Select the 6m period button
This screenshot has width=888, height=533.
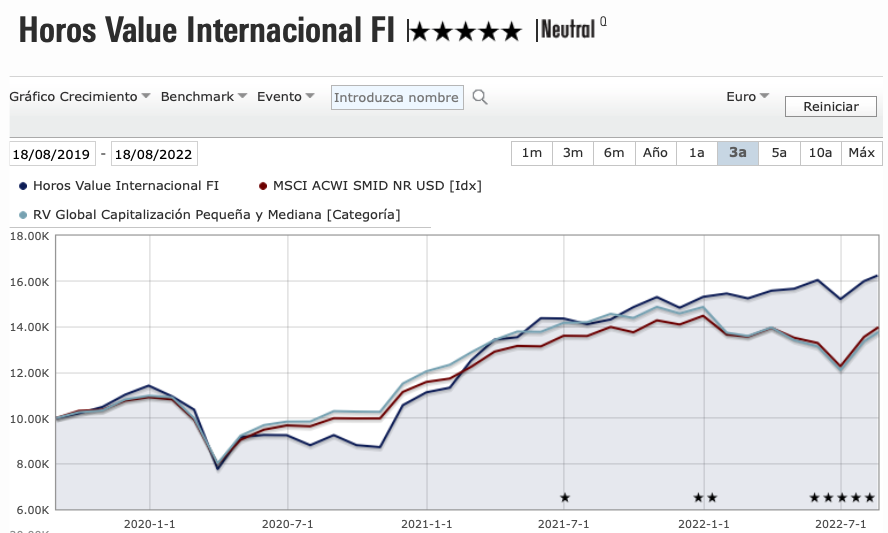point(614,153)
